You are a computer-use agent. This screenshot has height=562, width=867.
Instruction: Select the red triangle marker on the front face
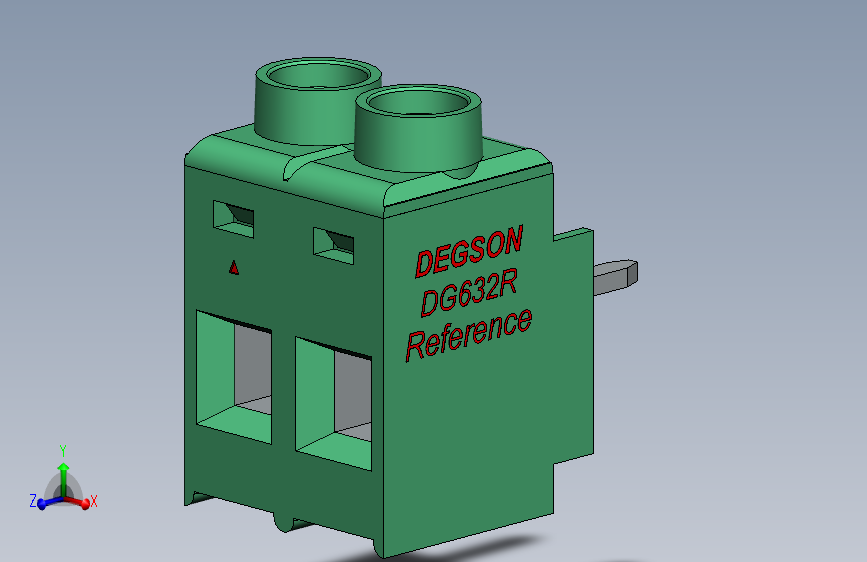[234, 268]
